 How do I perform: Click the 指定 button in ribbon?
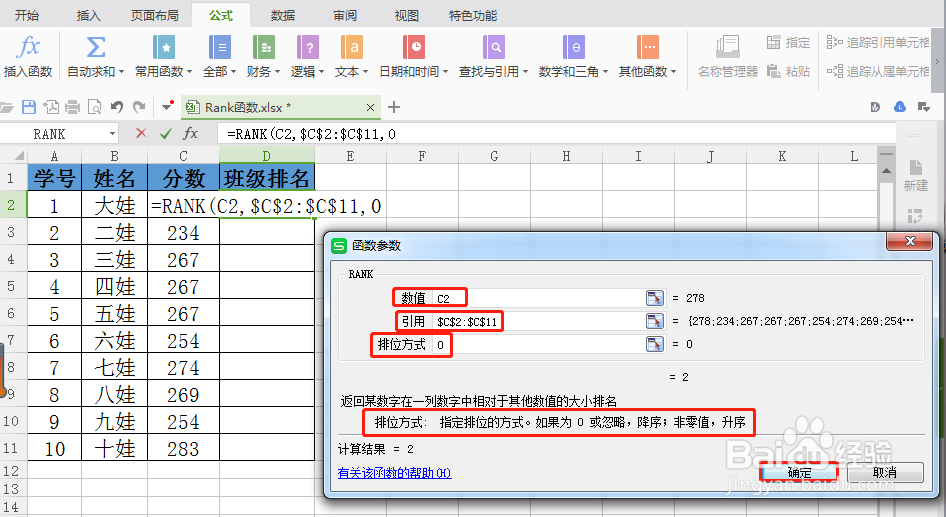[x=788, y=42]
